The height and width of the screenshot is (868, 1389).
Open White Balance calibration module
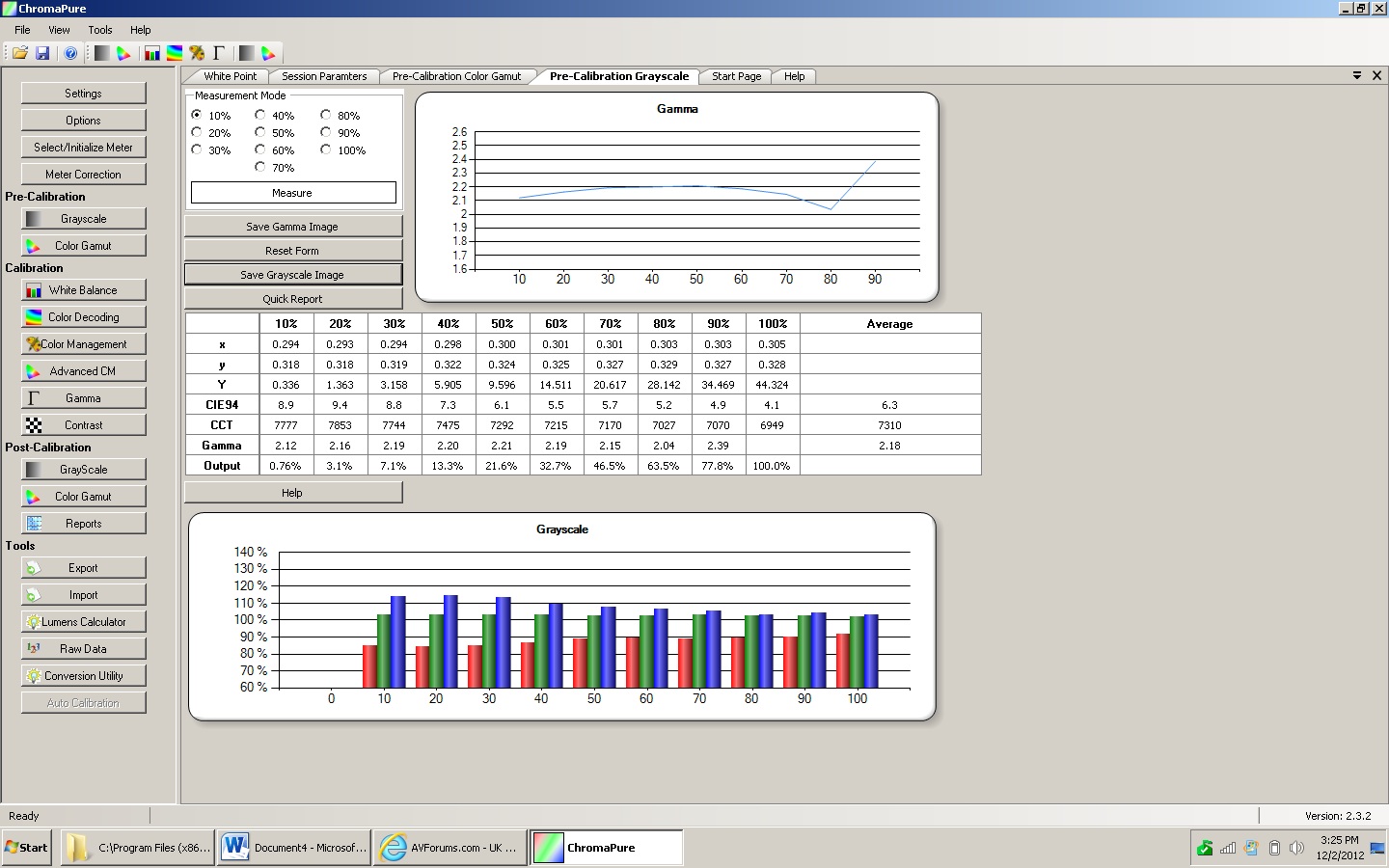click(x=84, y=290)
